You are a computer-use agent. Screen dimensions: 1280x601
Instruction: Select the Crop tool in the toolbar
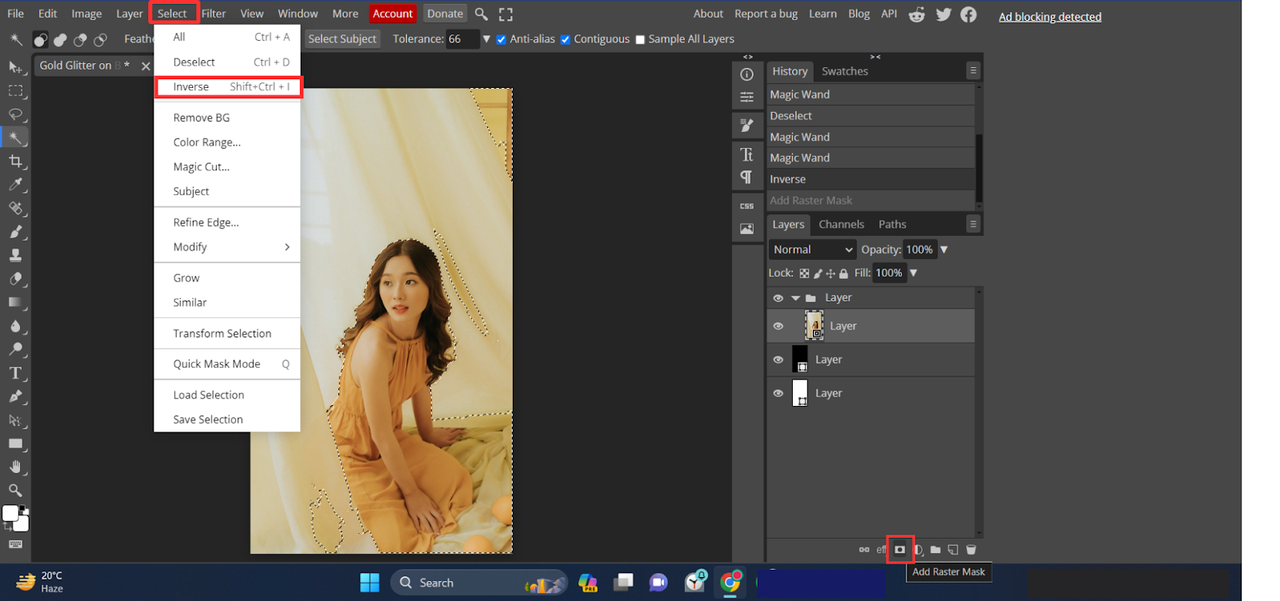15,161
